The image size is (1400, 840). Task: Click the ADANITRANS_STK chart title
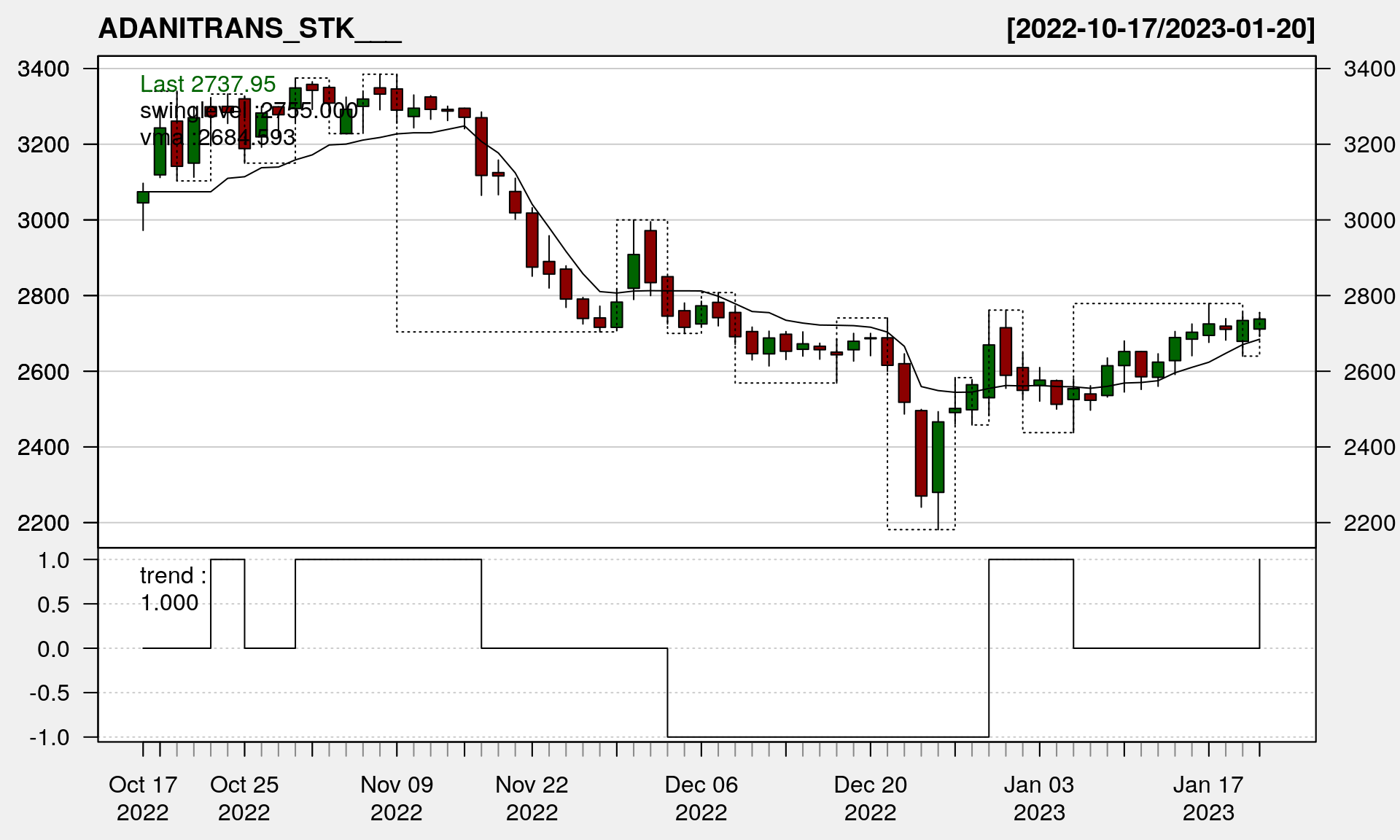click(249, 28)
